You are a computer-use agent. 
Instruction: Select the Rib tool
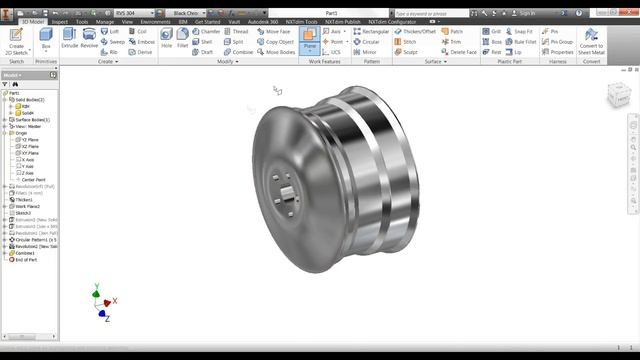click(x=109, y=52)
